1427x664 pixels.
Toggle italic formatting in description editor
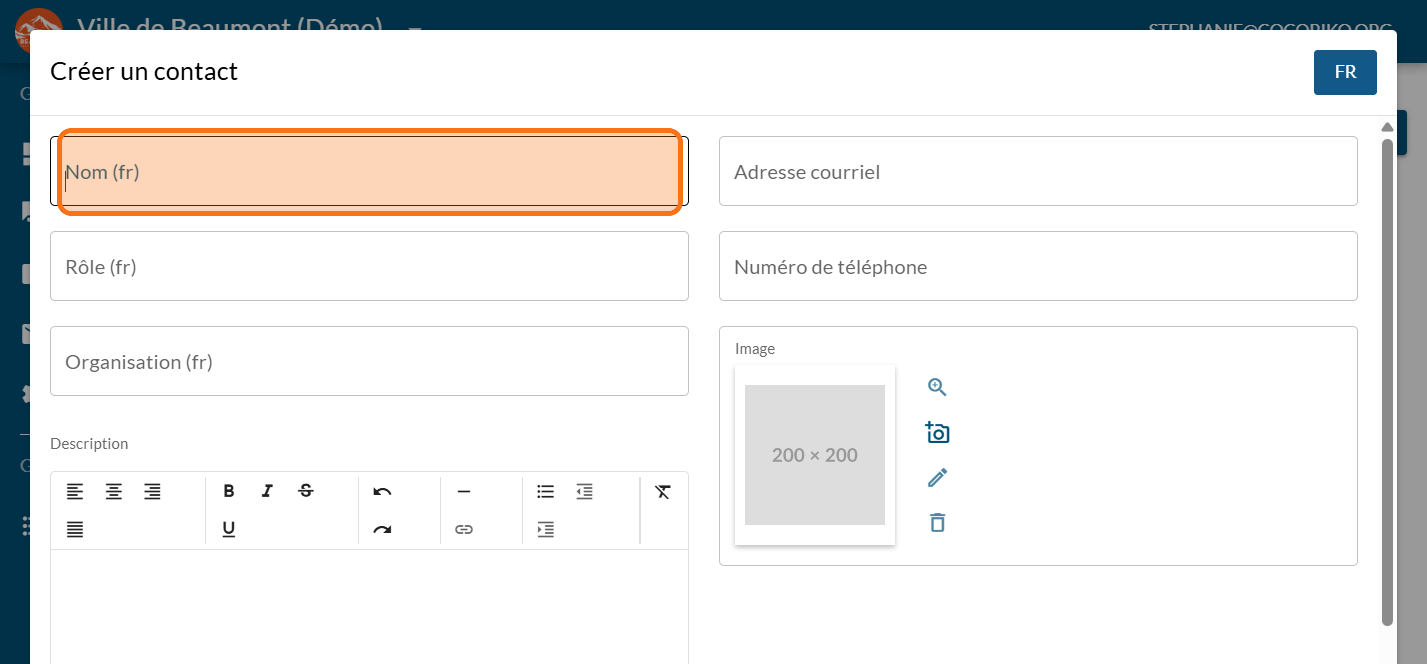click(267, 491)
